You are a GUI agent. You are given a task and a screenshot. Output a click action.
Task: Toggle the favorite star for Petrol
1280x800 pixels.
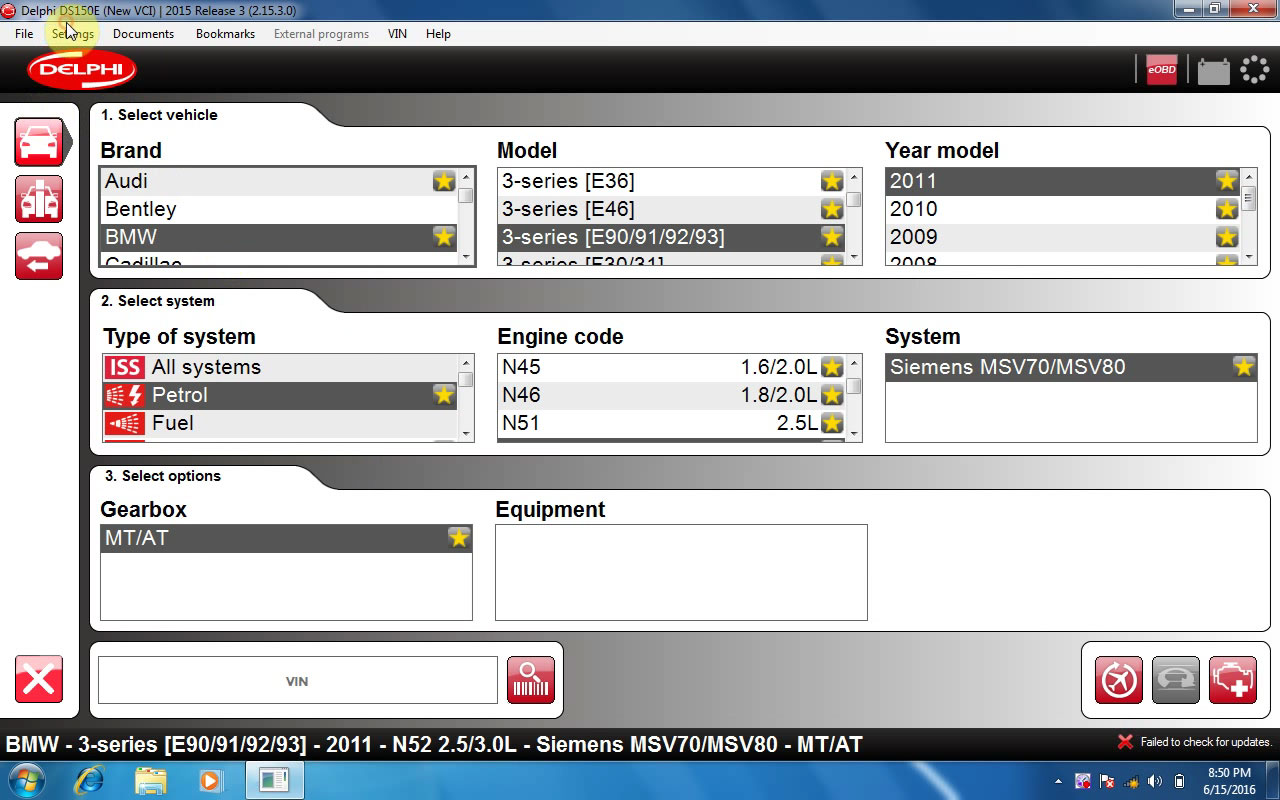[x=444, y=395]
